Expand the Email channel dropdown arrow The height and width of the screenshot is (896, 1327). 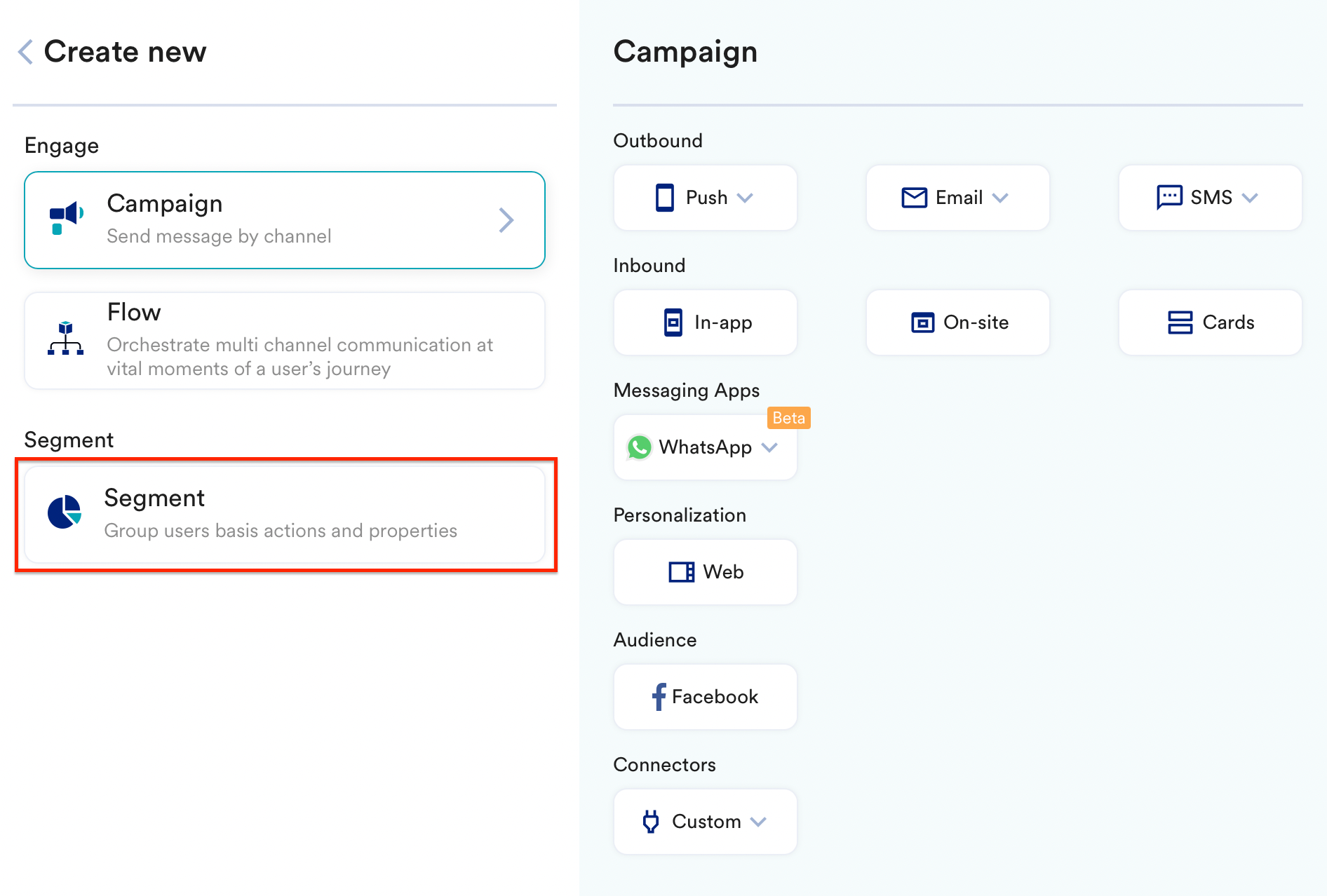[1000, 198]
